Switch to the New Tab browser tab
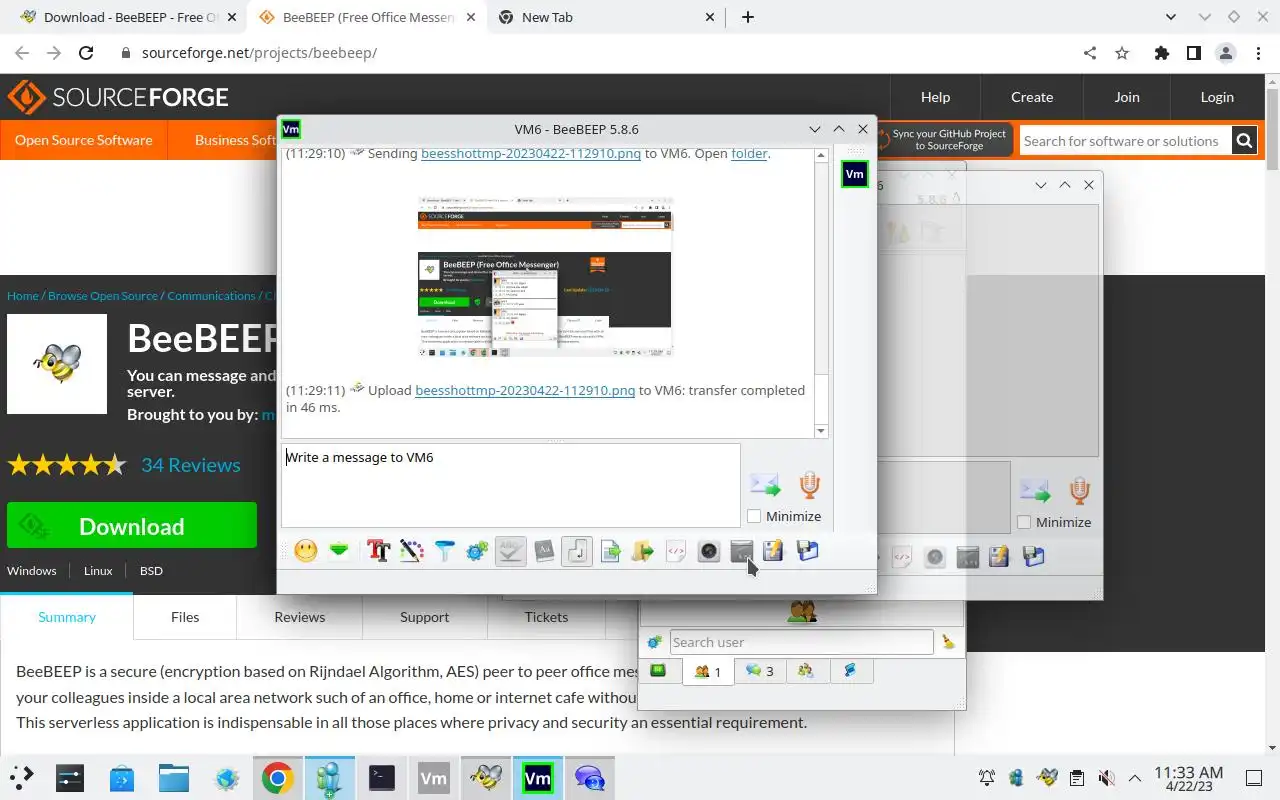Viewport: 1280px width, 800px height. tap(607, 17)
